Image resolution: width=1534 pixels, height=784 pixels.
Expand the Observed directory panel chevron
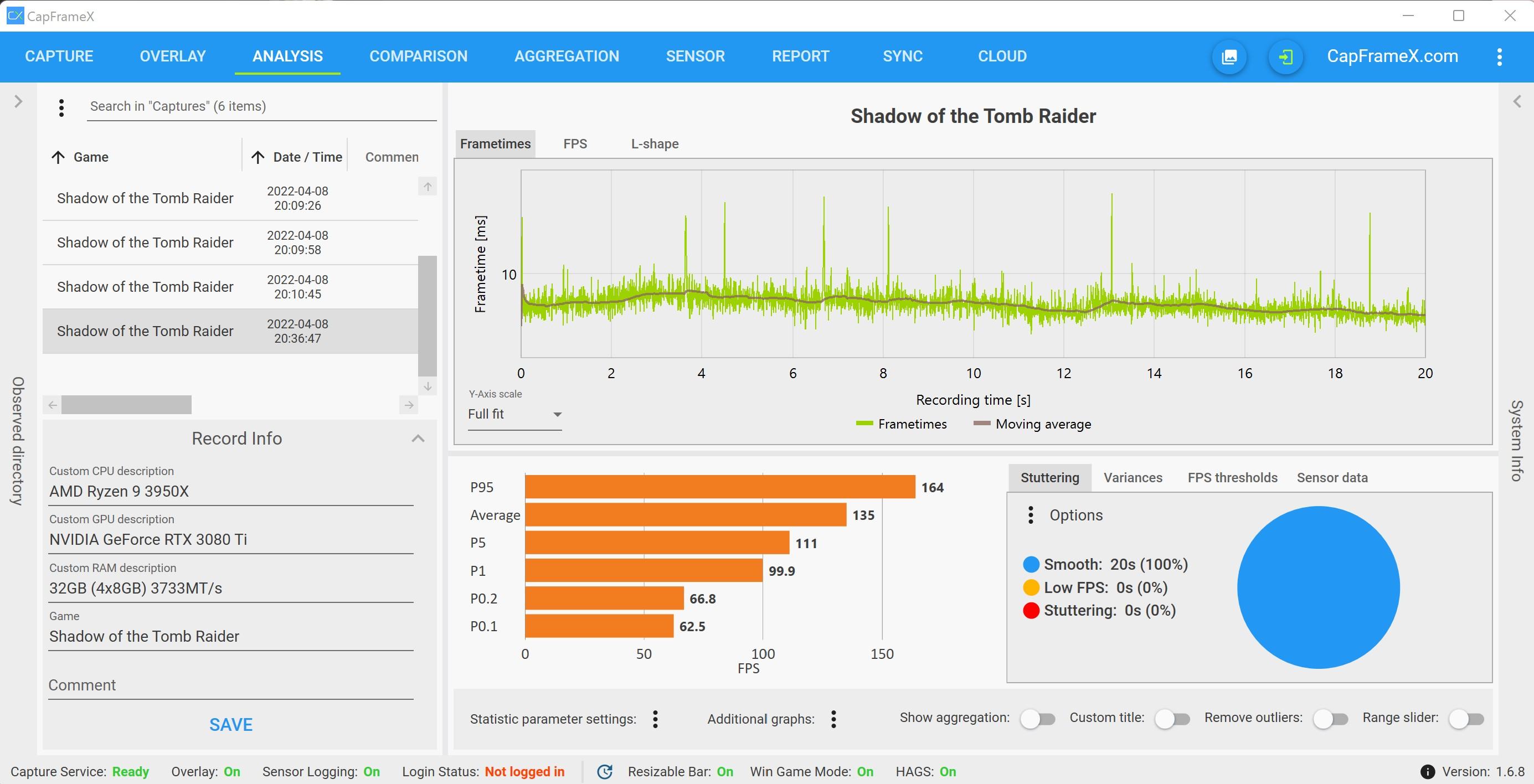click(x=18, y=101)
